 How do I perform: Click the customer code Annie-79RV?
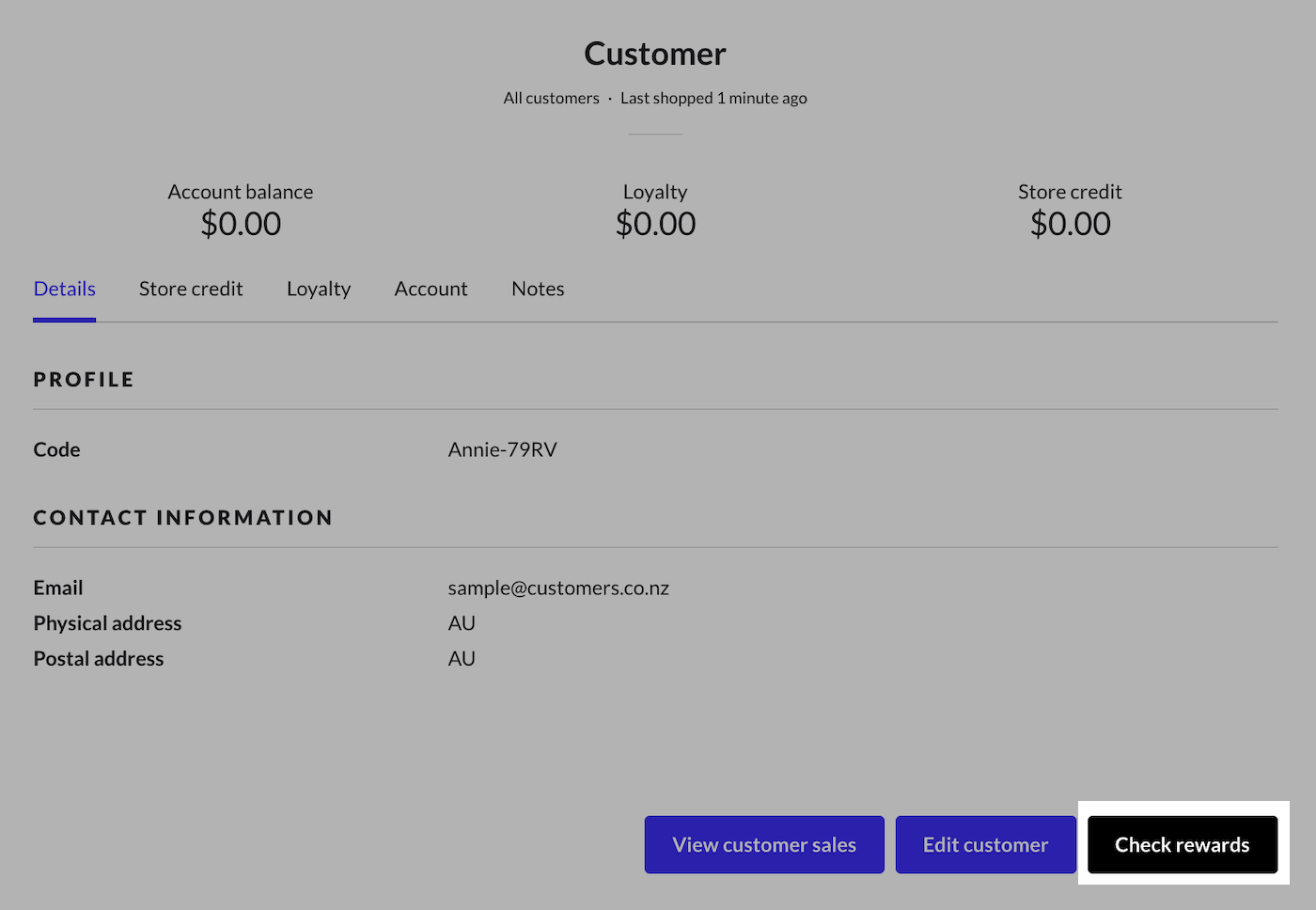click(x=503, y=449)
